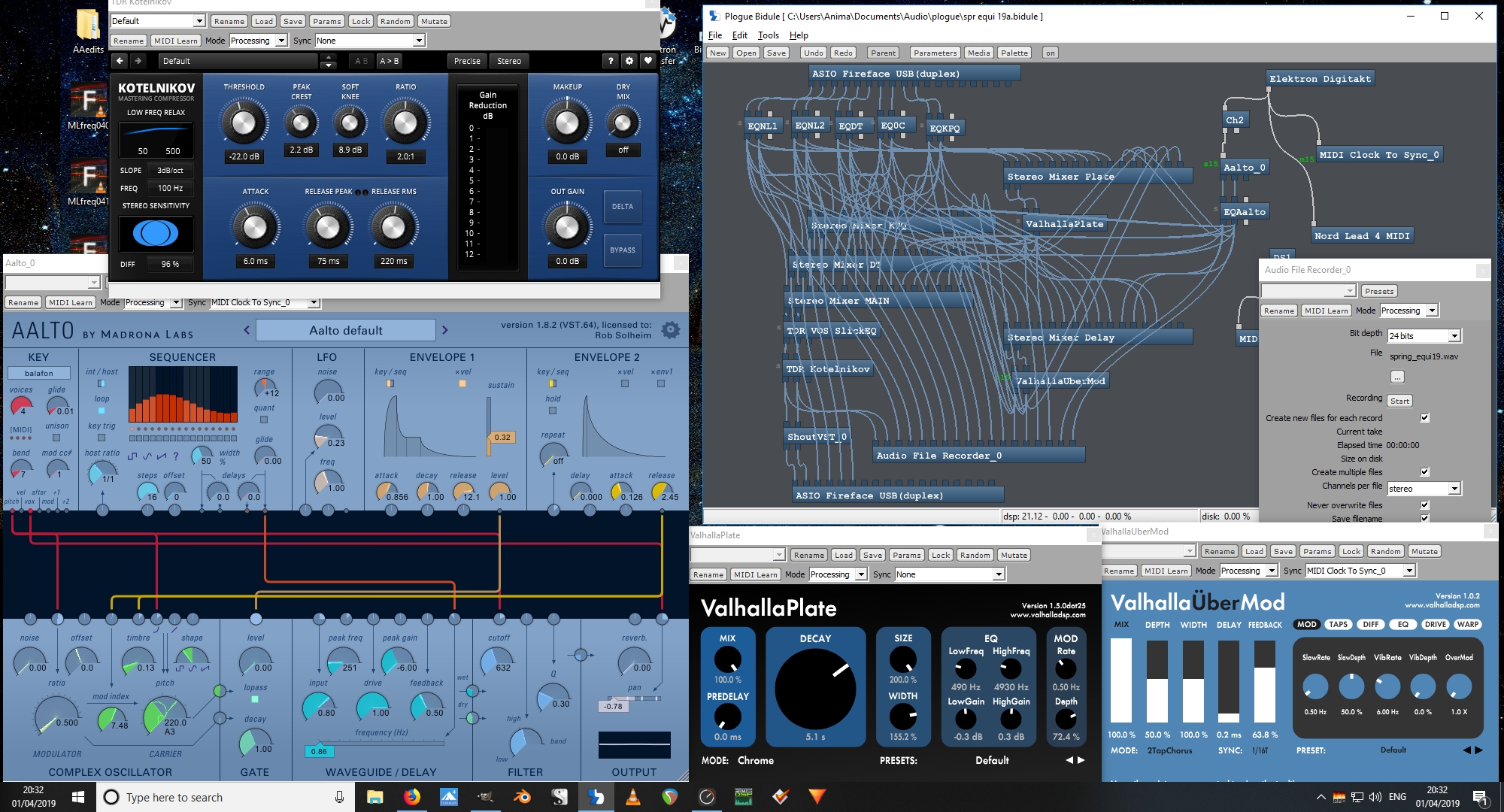The image size is (1504, 812).
Task: Click ValhallaUberMod MIX slider
Action: 1120,680
